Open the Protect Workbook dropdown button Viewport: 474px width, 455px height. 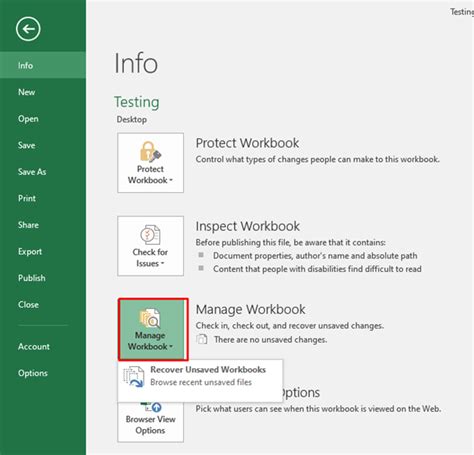click(150, 163)
